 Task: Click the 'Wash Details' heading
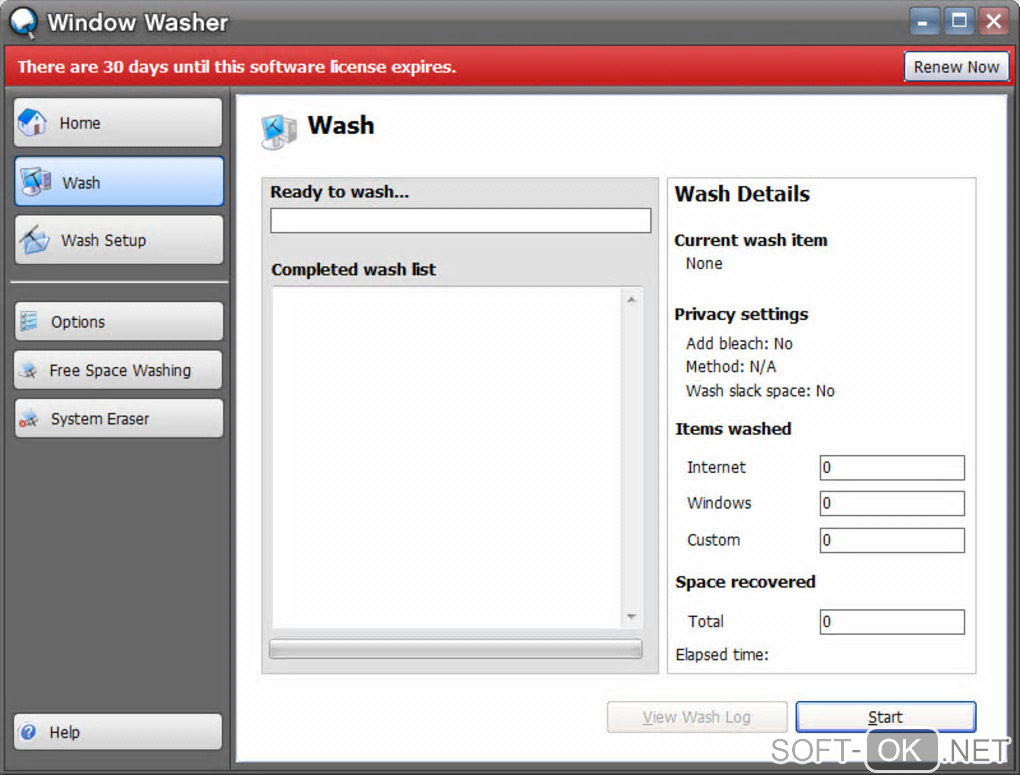(x=742, y=194)
